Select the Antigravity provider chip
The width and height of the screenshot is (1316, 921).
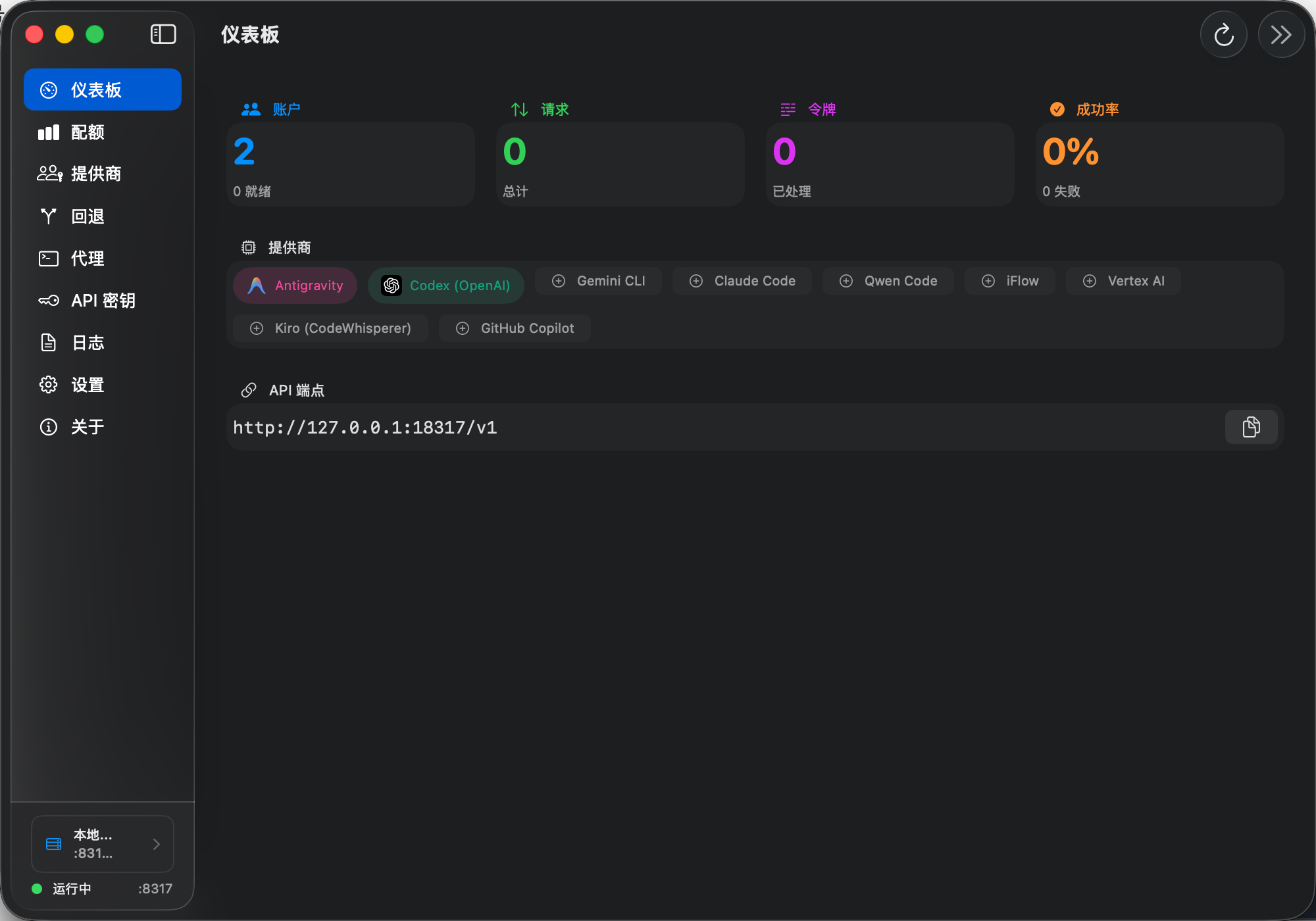tap(295, 286)
